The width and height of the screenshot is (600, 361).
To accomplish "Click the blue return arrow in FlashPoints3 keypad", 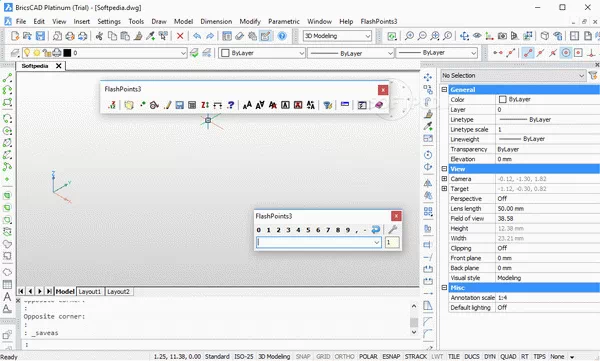I will coord(376,229).
